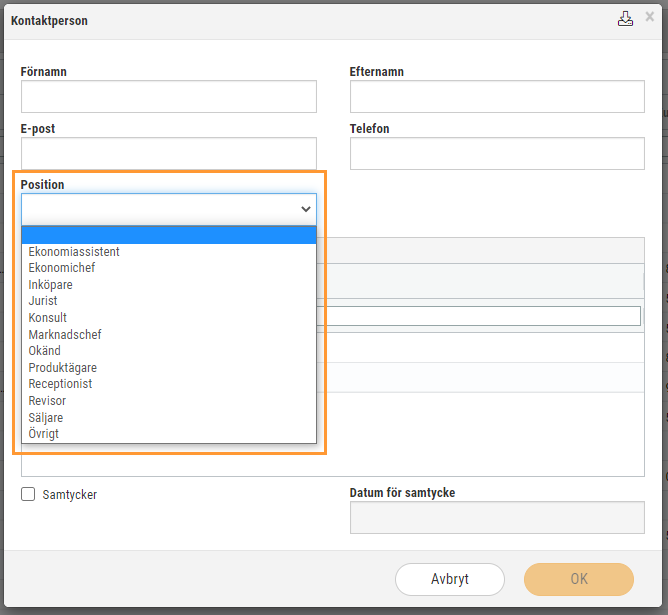Close the Kontaktperson dialog
Viewport: 668px width, 615px height.
649,17
